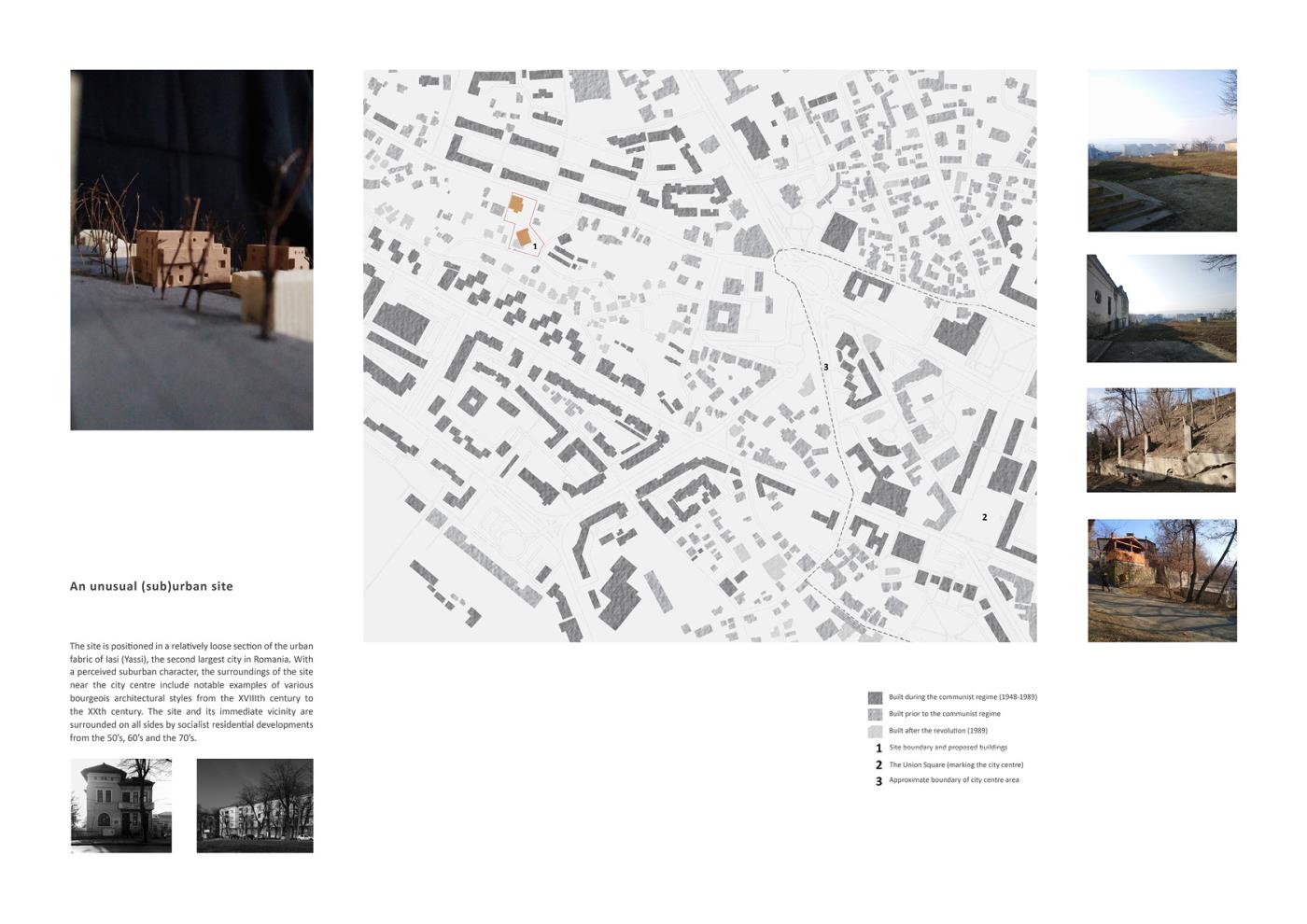The image size is (1307, 924).
Task: Click the heading 'An unusual (sub)urban site'
Action: coord(151,586)
